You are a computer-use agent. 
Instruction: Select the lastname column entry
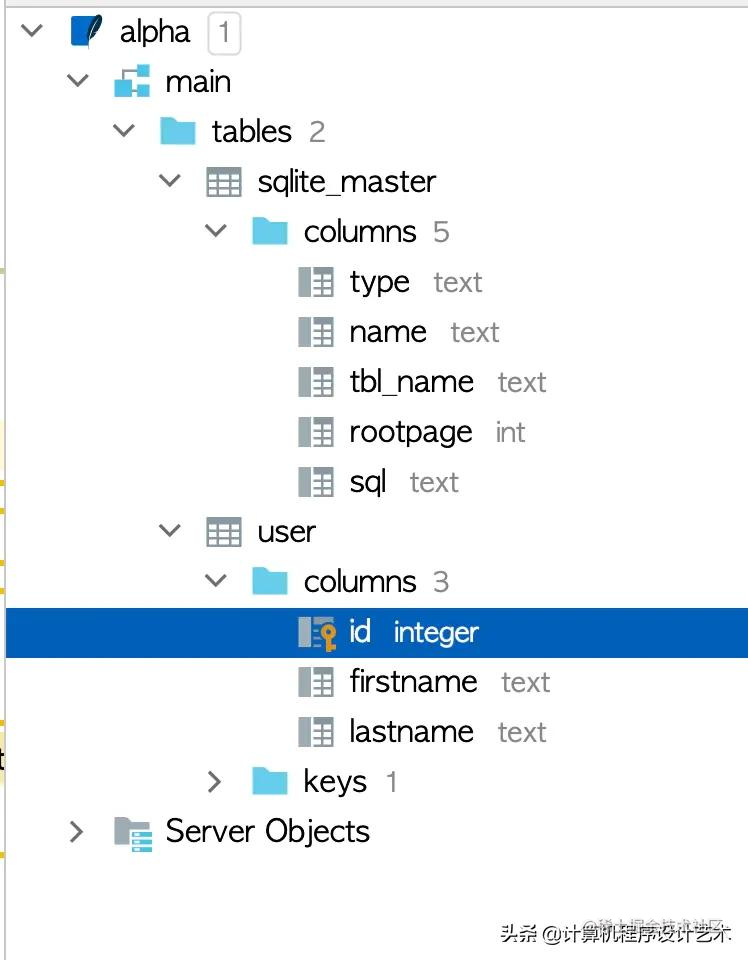click(x=411, y=731)
